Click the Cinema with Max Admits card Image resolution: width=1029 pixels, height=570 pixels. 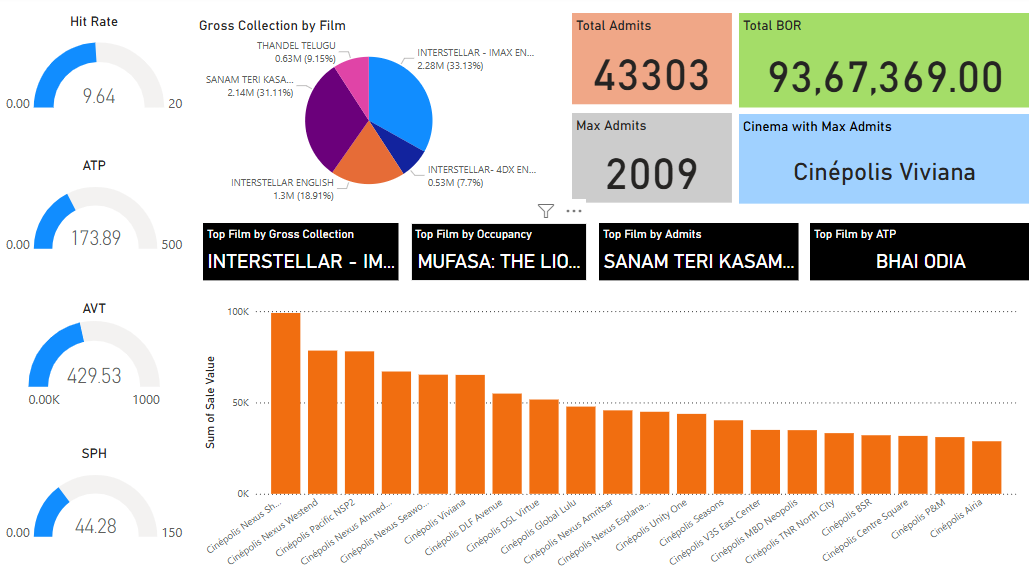click(x=884, y=159)
